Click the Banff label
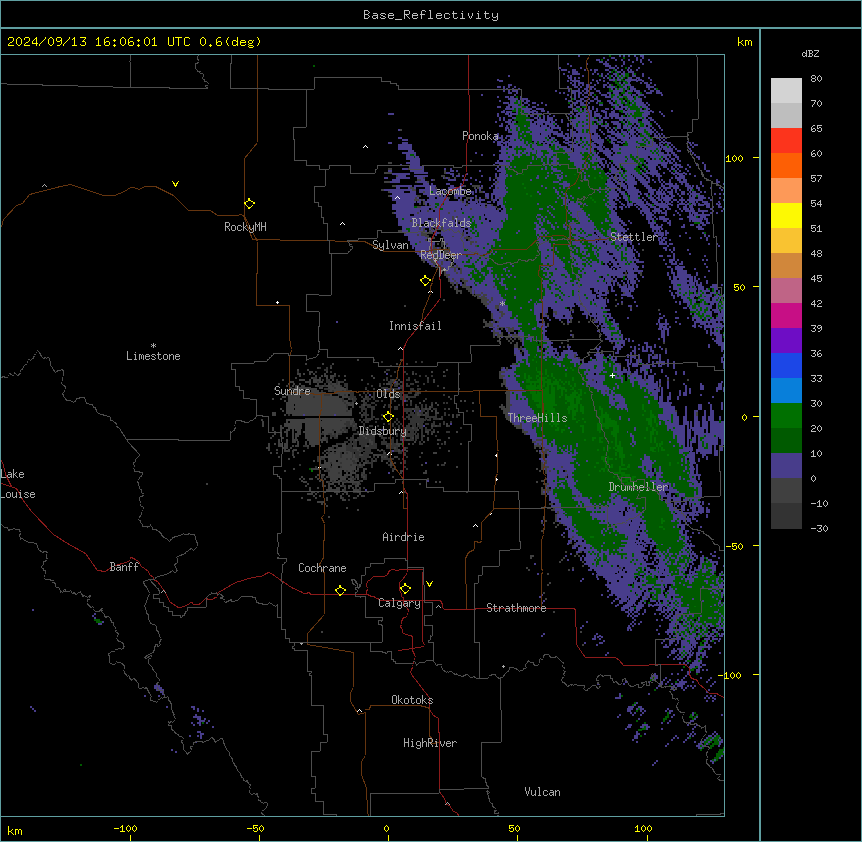Image resolution: width=862 pixels, height=842 pixels. [124, 567]
